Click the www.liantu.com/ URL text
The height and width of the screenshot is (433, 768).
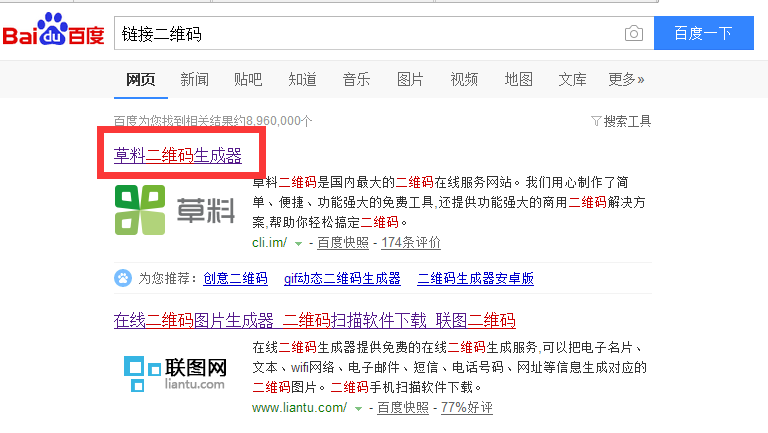click(300, 408)
